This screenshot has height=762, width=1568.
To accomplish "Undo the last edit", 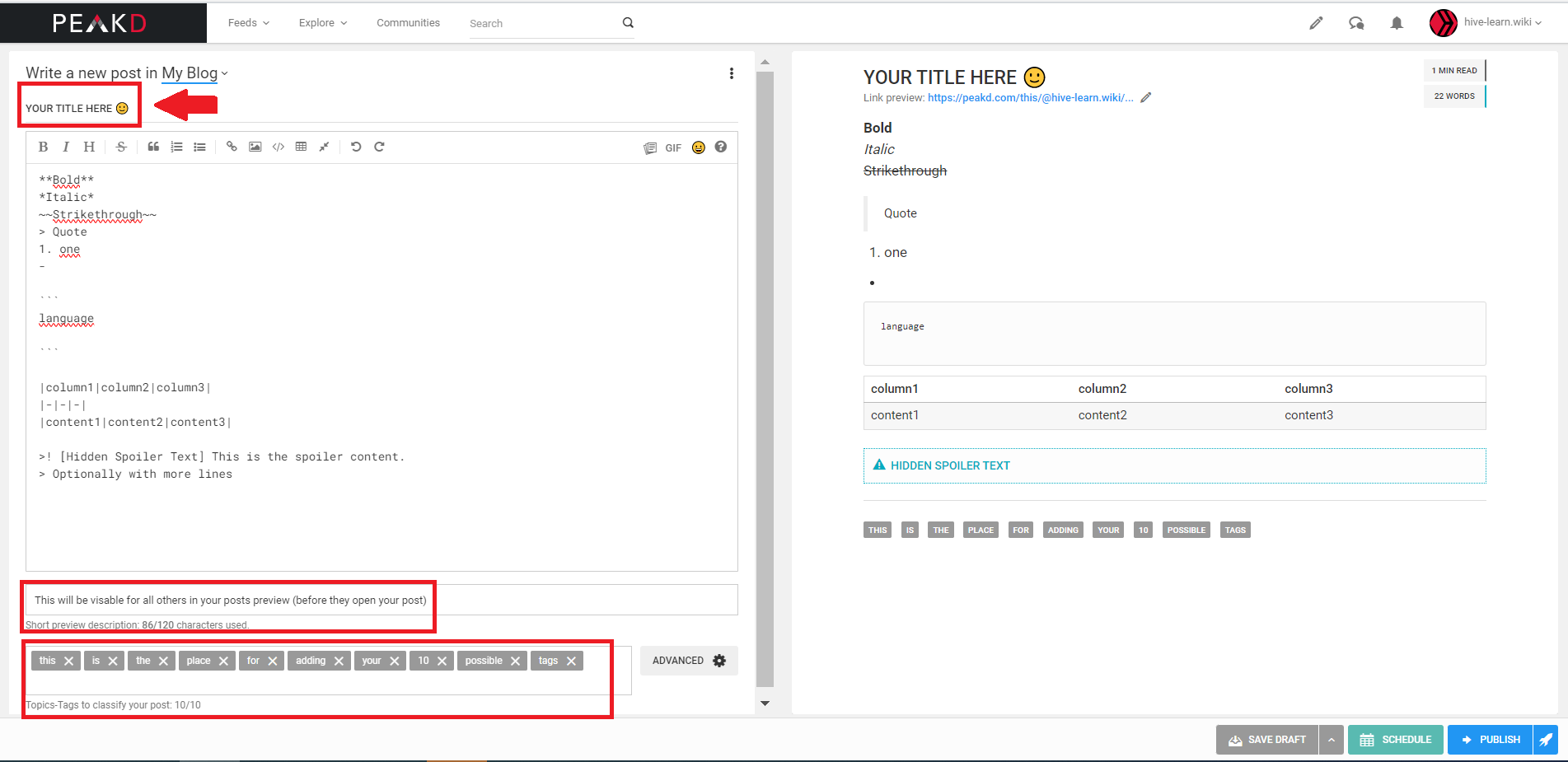I will pyautogui.click(x=356, y=147).
